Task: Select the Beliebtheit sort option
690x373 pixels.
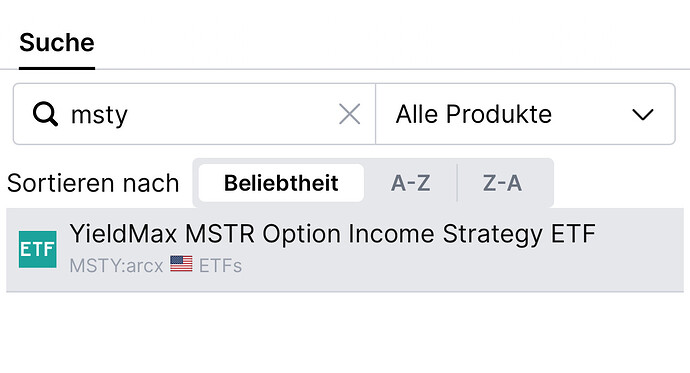Action: (x=281, y=183)
